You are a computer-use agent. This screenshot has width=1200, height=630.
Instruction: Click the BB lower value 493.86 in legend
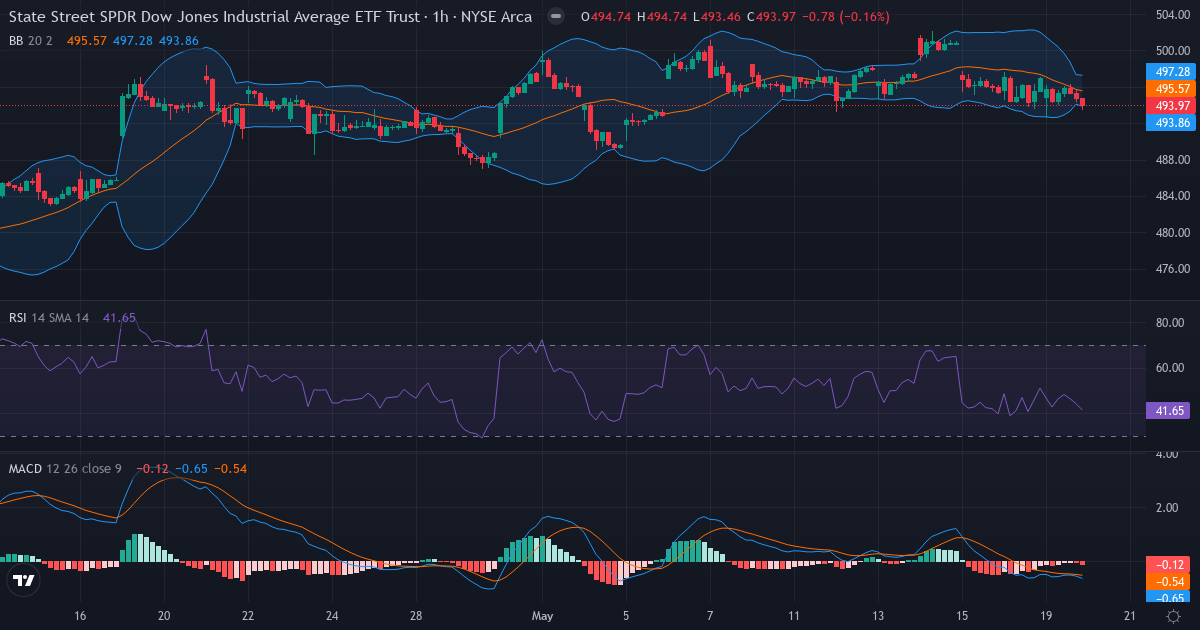178,40
